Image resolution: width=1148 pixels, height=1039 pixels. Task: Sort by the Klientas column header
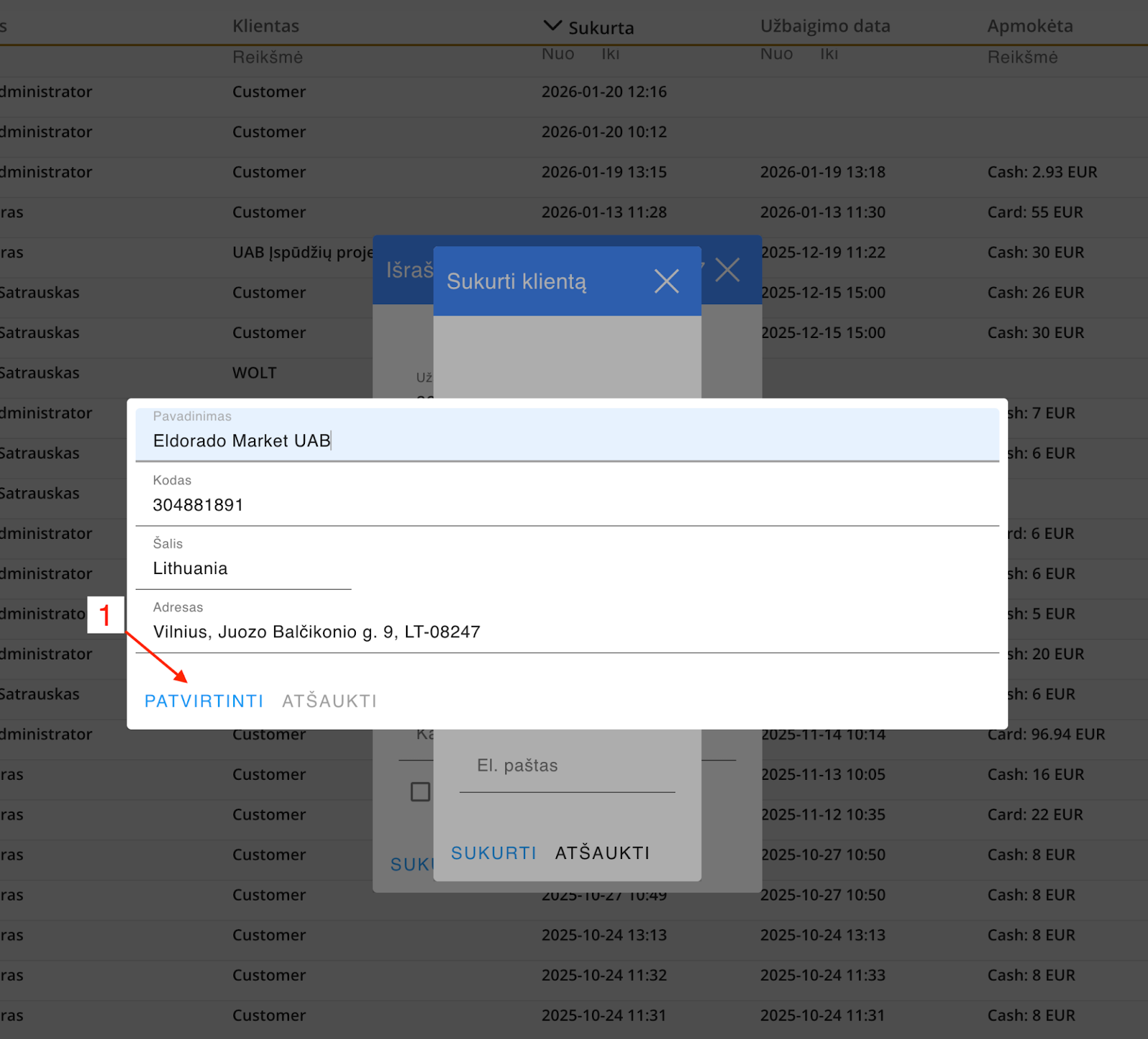265,27
